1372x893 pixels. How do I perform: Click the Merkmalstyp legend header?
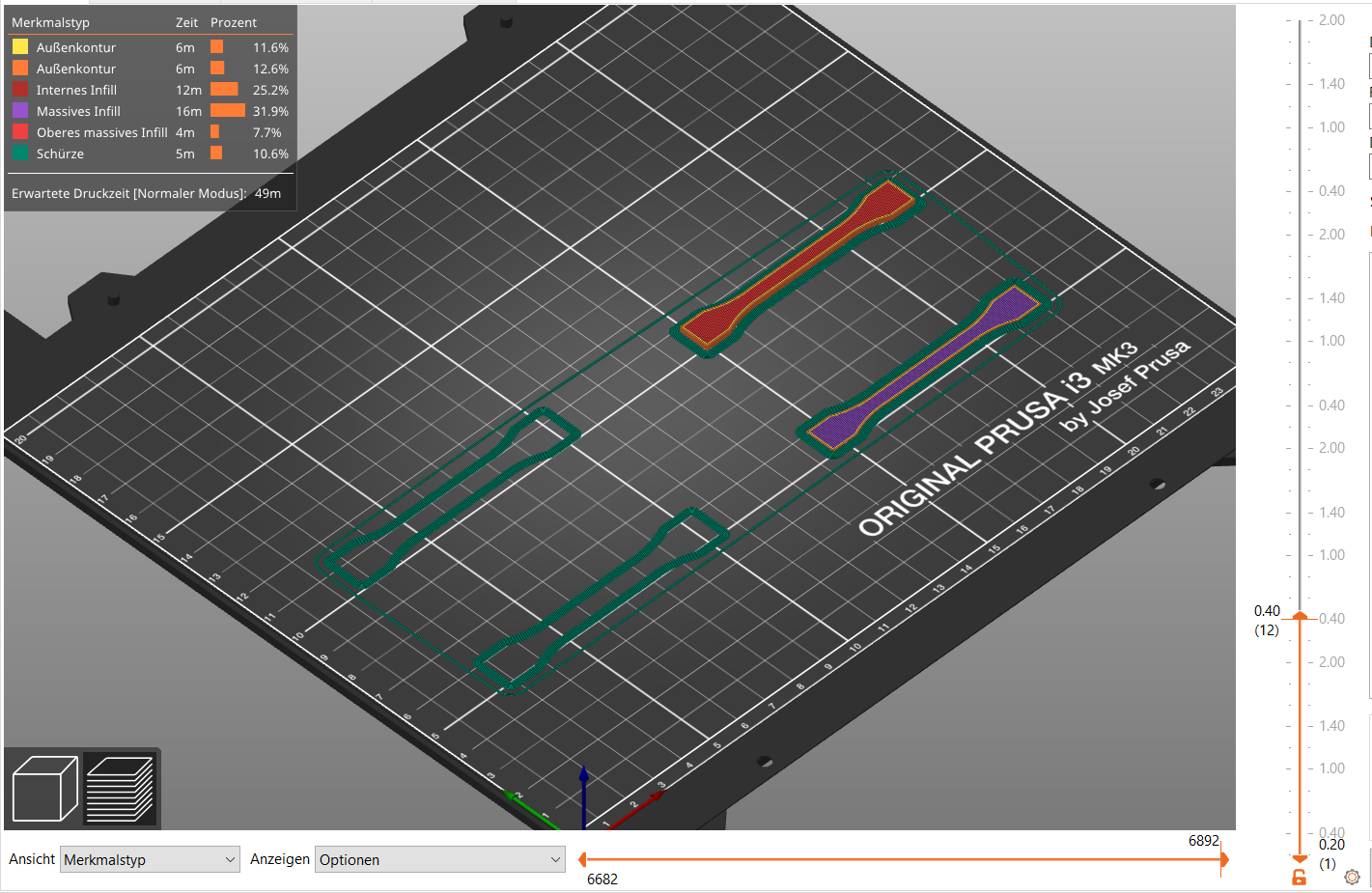(52, 21)
